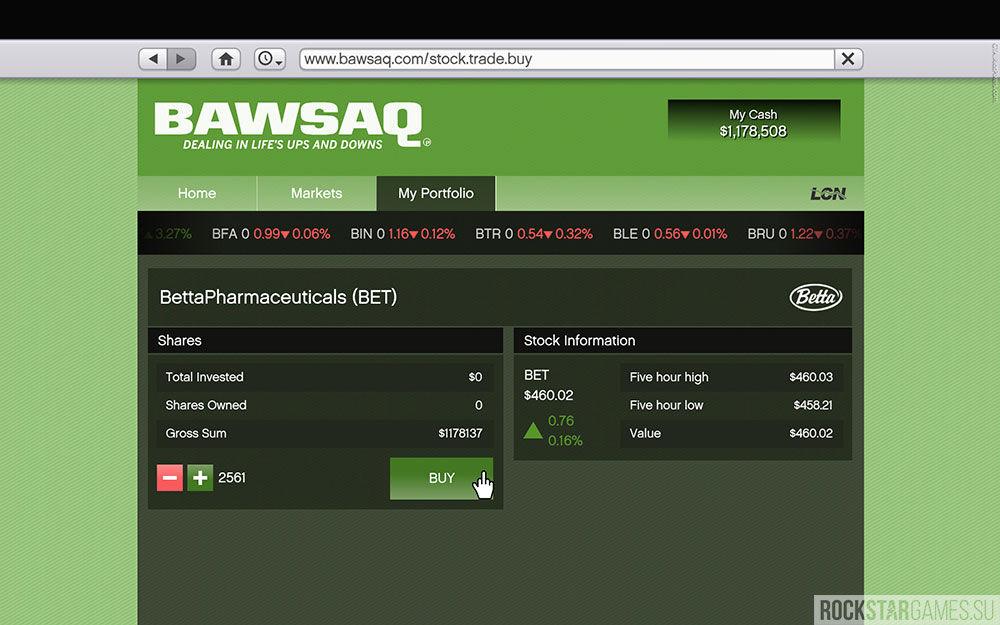Select the BLE stock in ticker

click(669, 234)
